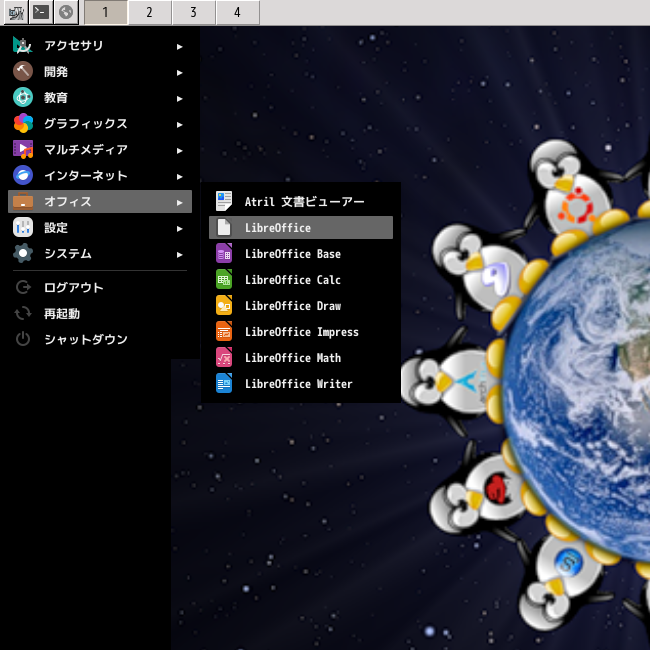Click the LibreOffice Base database icon
Viewport: 650px width, 650px height.
tap(224, 254)
